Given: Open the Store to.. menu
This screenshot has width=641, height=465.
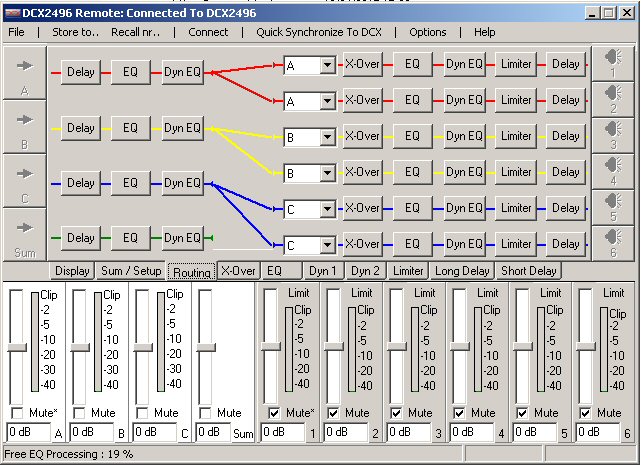Looking at the screenshot, I should [x=76, y=32].
